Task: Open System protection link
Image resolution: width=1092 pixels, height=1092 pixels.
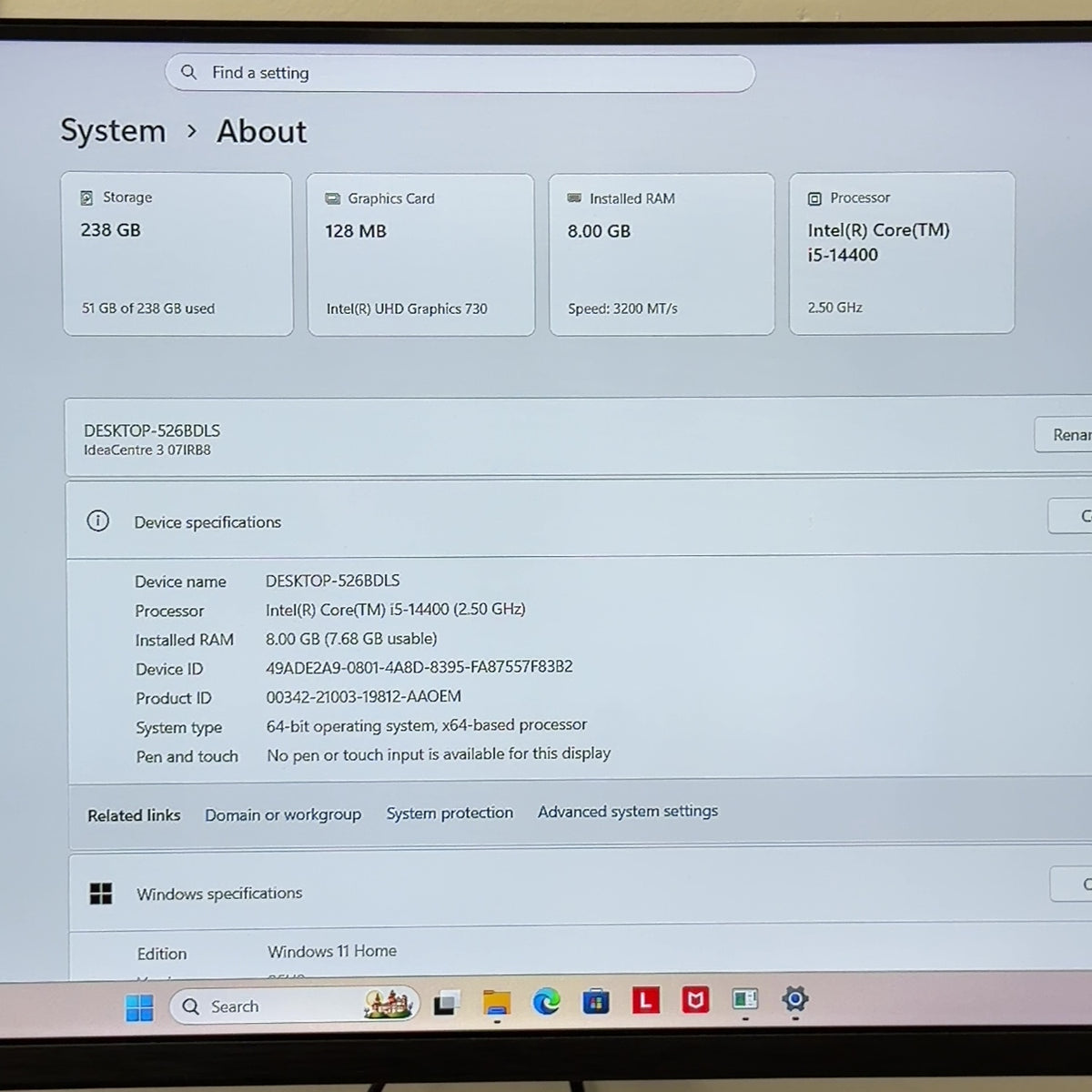Action: pyautogui.click(x=450, y=813)
